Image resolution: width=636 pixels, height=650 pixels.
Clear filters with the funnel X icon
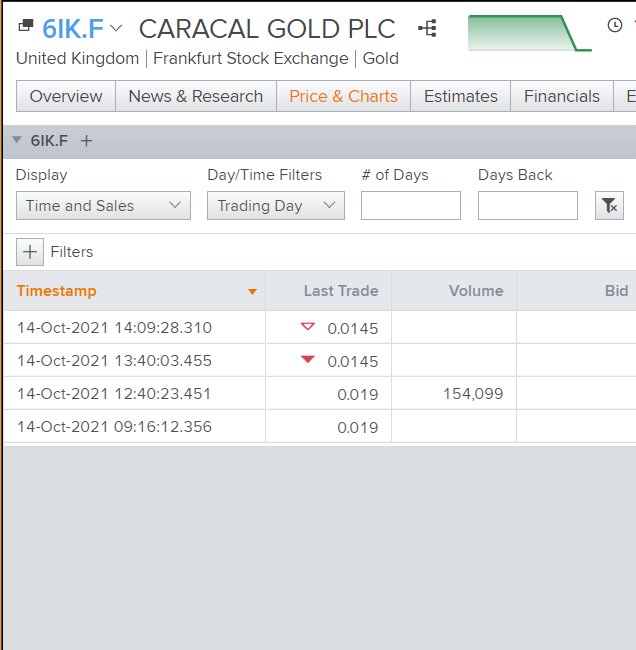click(609, 206)
